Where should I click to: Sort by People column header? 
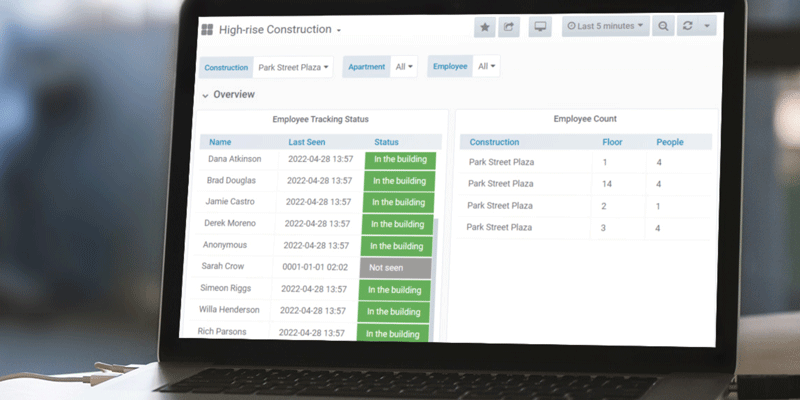coord(669,142)
